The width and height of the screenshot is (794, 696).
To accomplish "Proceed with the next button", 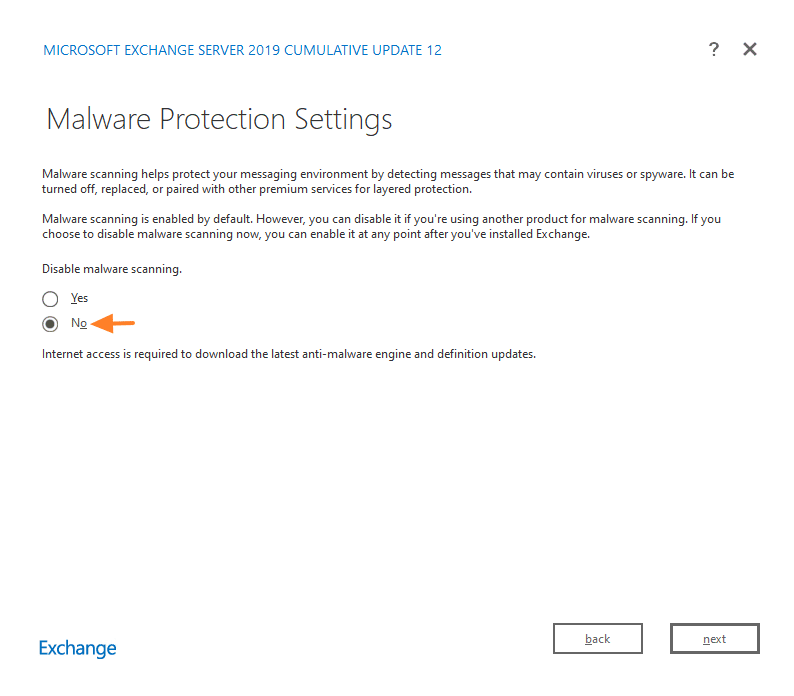I will [714, 639].
